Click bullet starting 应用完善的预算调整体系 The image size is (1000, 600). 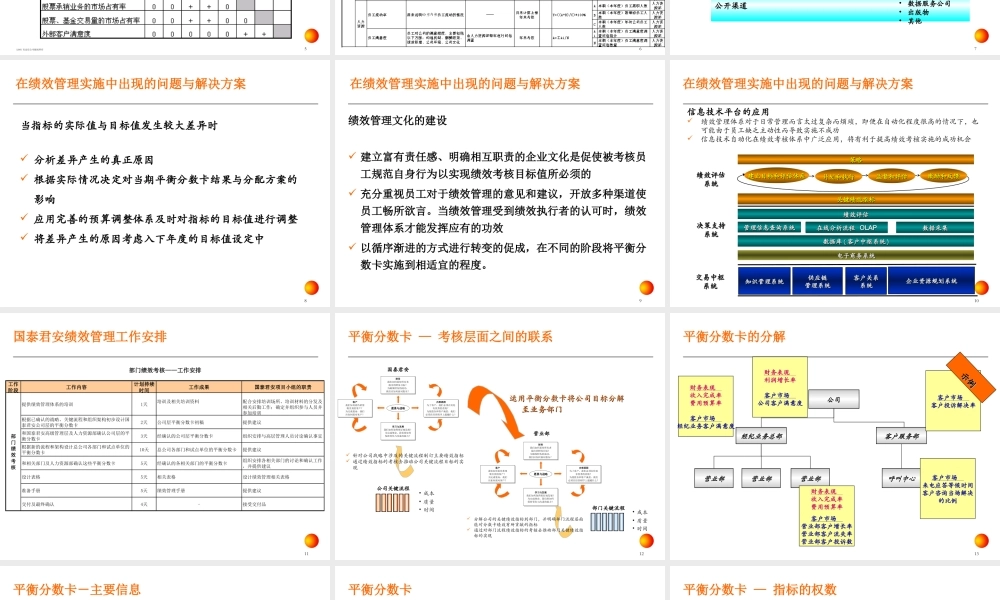pyautogui.click(x=166, y=219)
